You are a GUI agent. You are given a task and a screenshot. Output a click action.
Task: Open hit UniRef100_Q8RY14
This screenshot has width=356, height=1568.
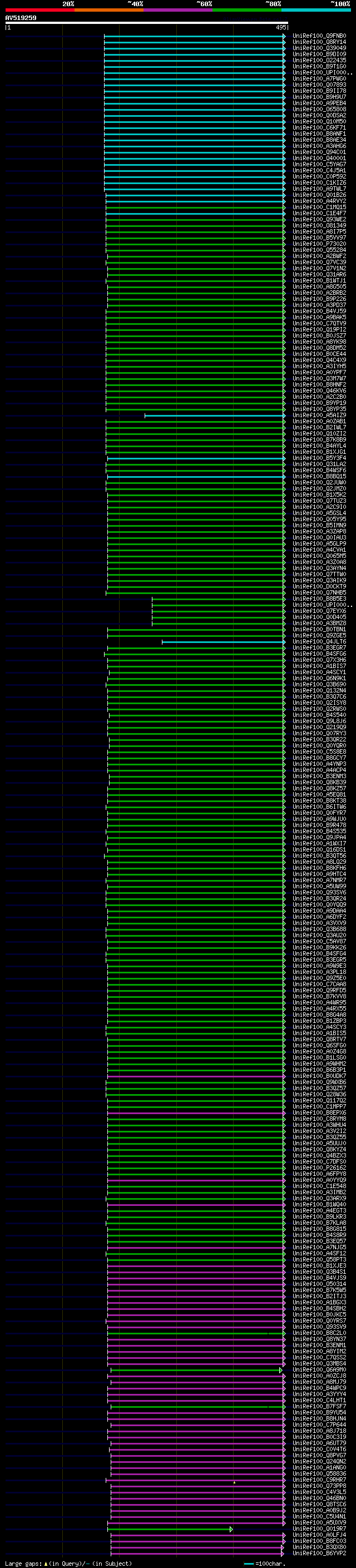point(319,42)
